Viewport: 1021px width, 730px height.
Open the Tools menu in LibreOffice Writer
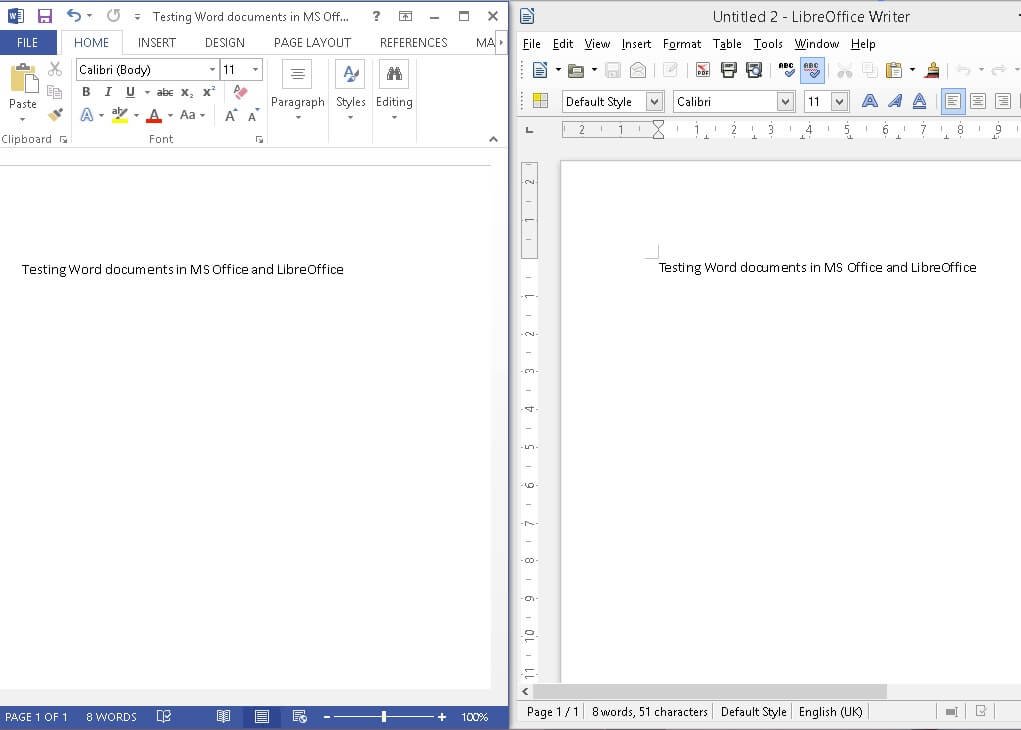(x=768, y=44)
